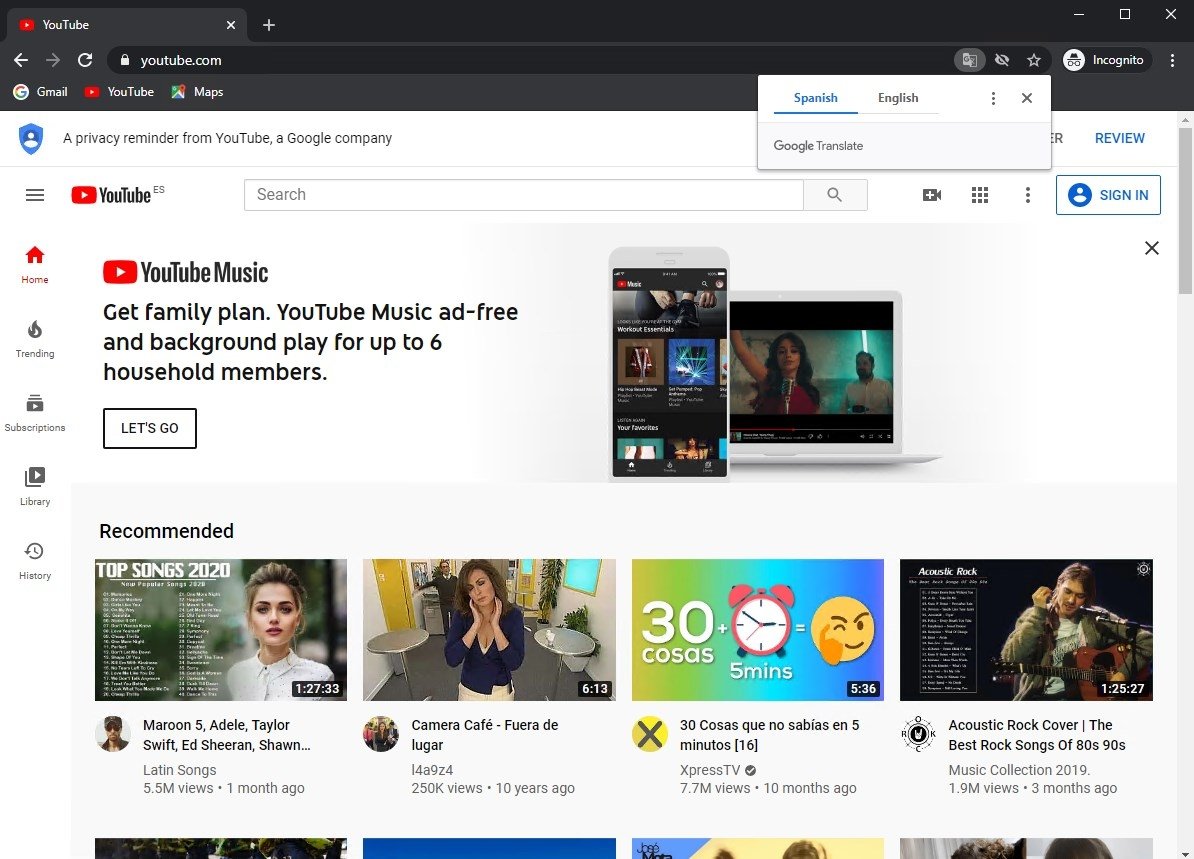This screenshot has width=1194, height=859.
Task: Click the LET'S GO button
Action: tap(150, 428)
